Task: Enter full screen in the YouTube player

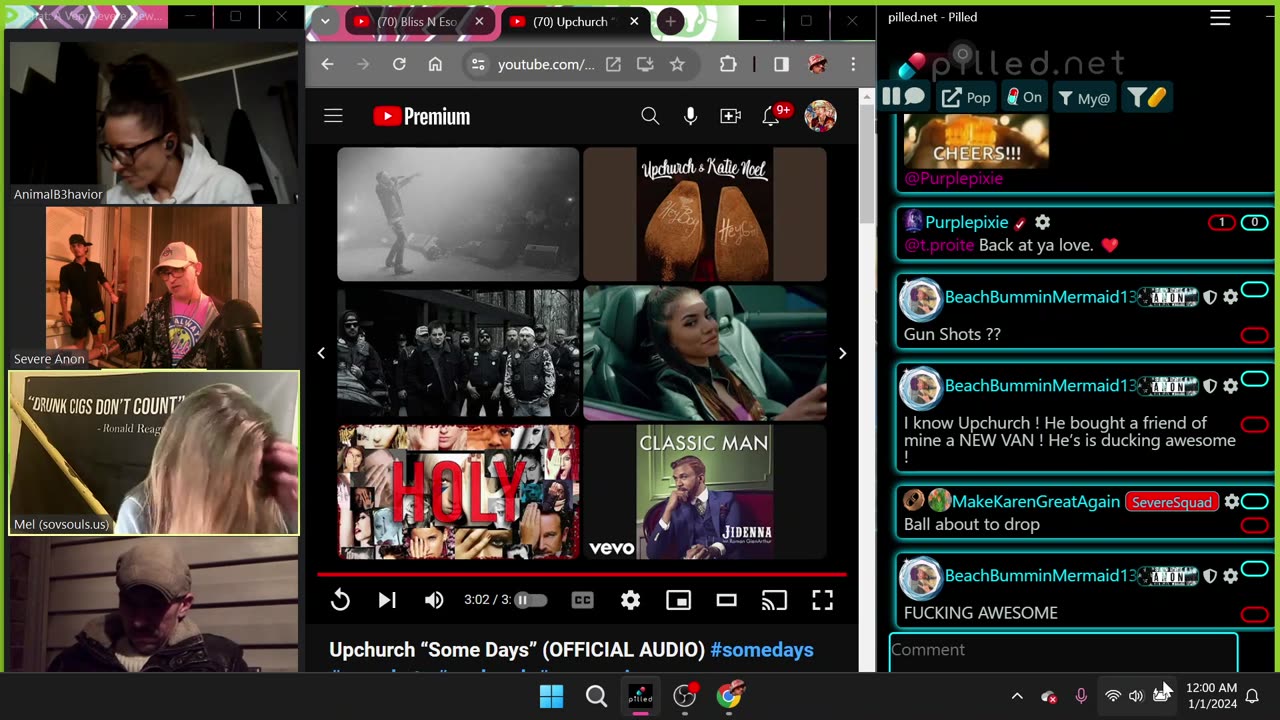Action: pos(822,600)
